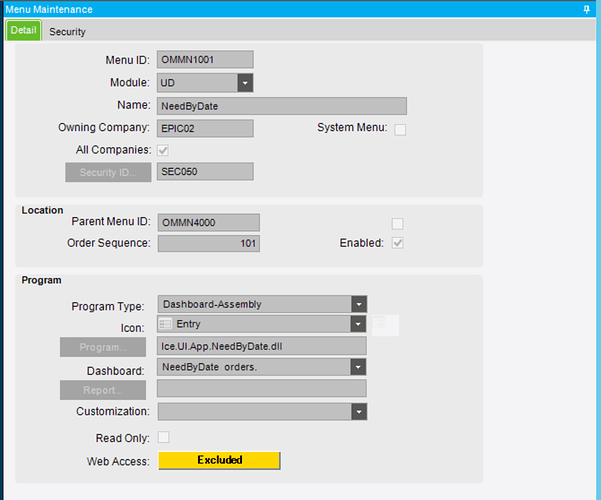Open the Customization dropdown
The image size is (601, 500).
point(359,412)
